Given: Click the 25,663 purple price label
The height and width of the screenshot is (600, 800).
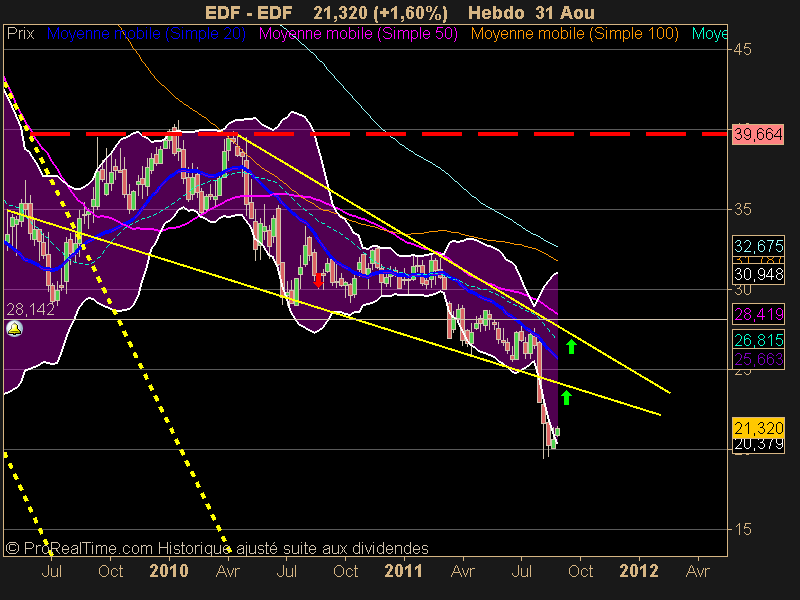Looking at the screenshot, I should (x=758, y=360).
